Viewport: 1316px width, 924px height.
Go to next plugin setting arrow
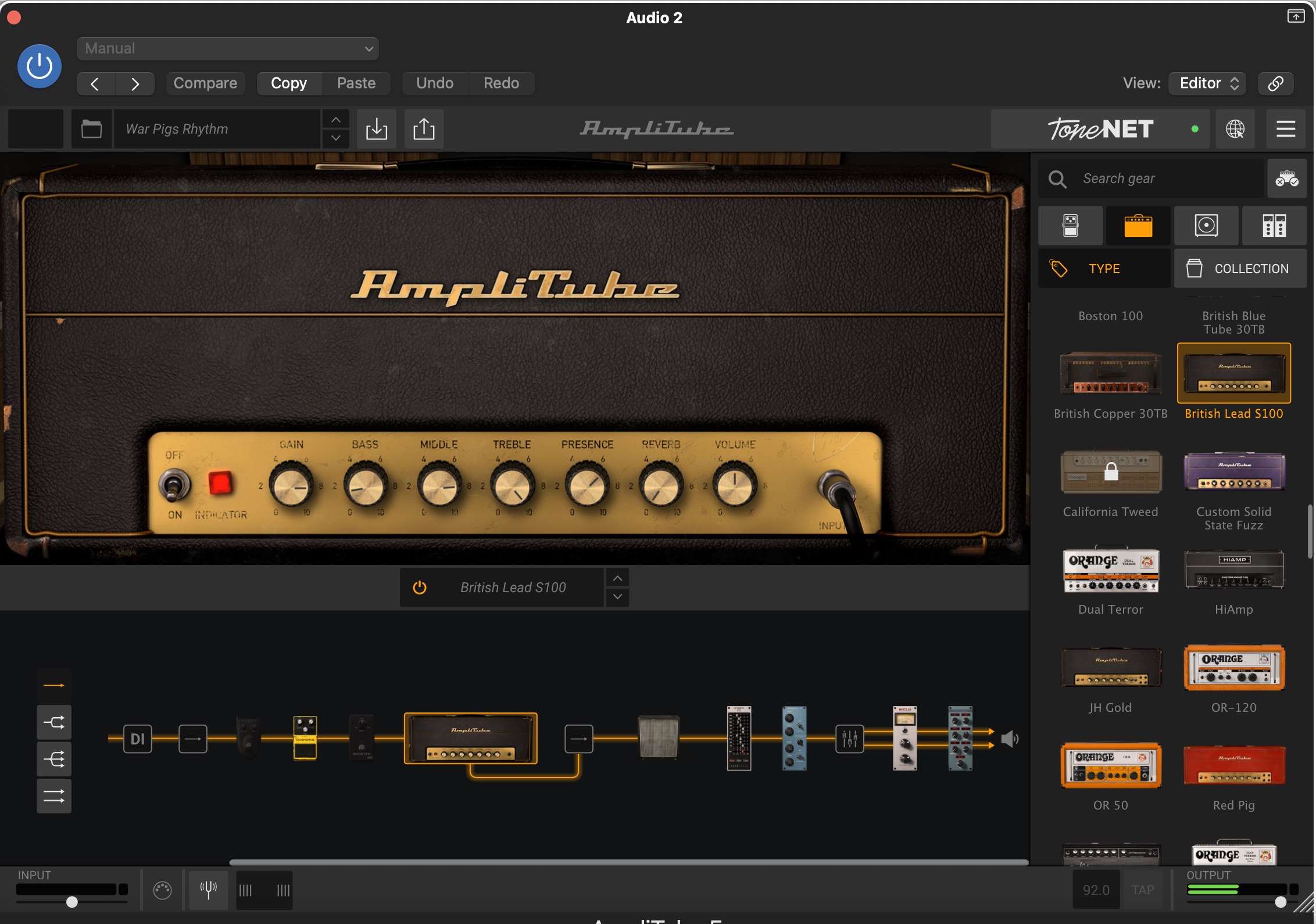(x=135, y=84)
